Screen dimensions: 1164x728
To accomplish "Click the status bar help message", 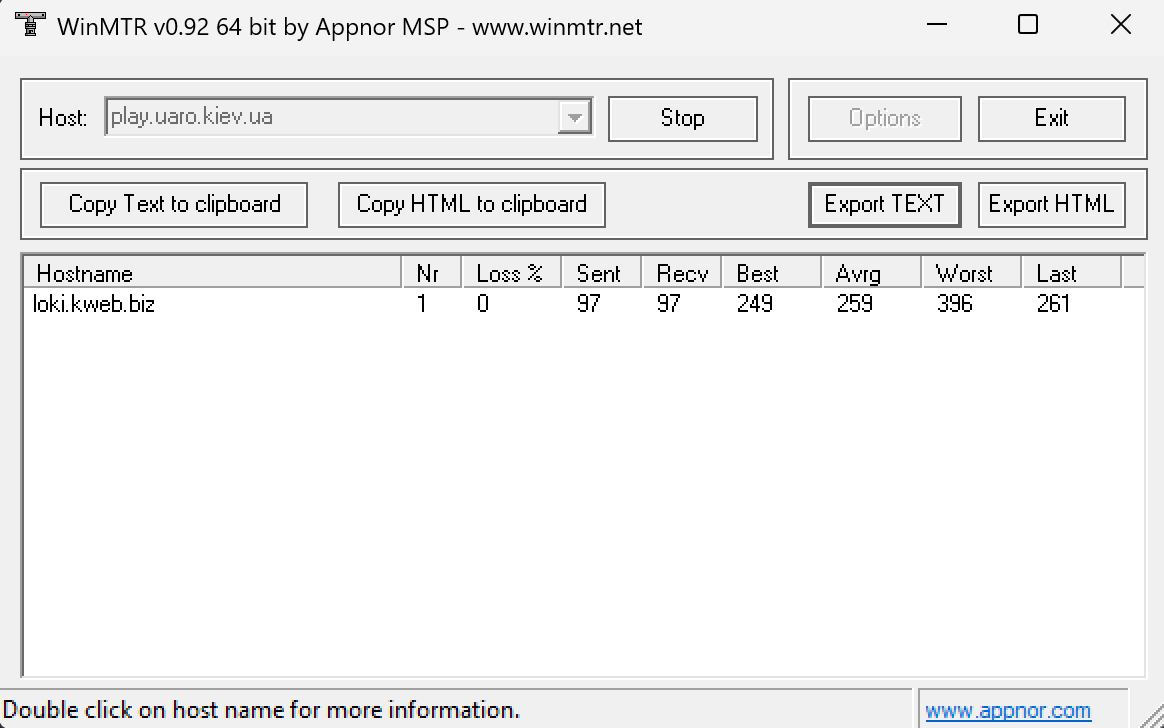I will click(x=261, y=710).
